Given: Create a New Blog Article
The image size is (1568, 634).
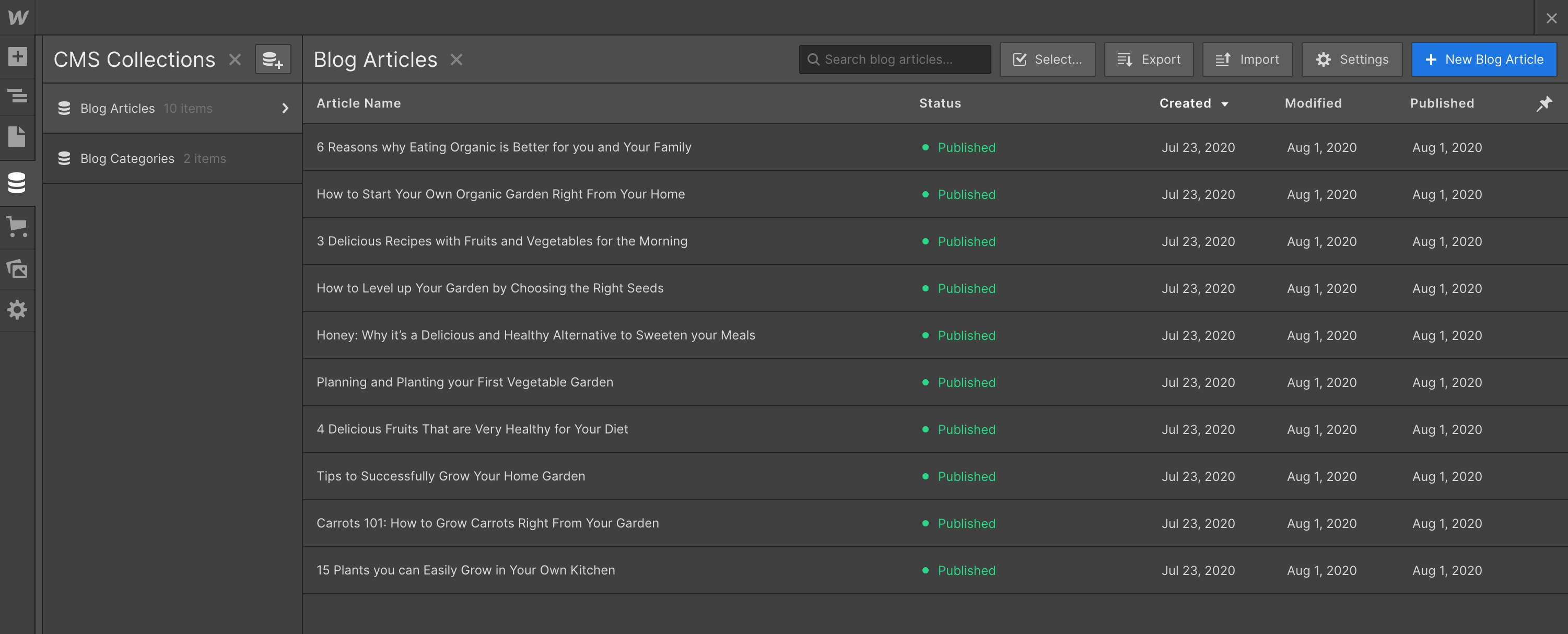Looking at the screenshot, I should 1483,59.
